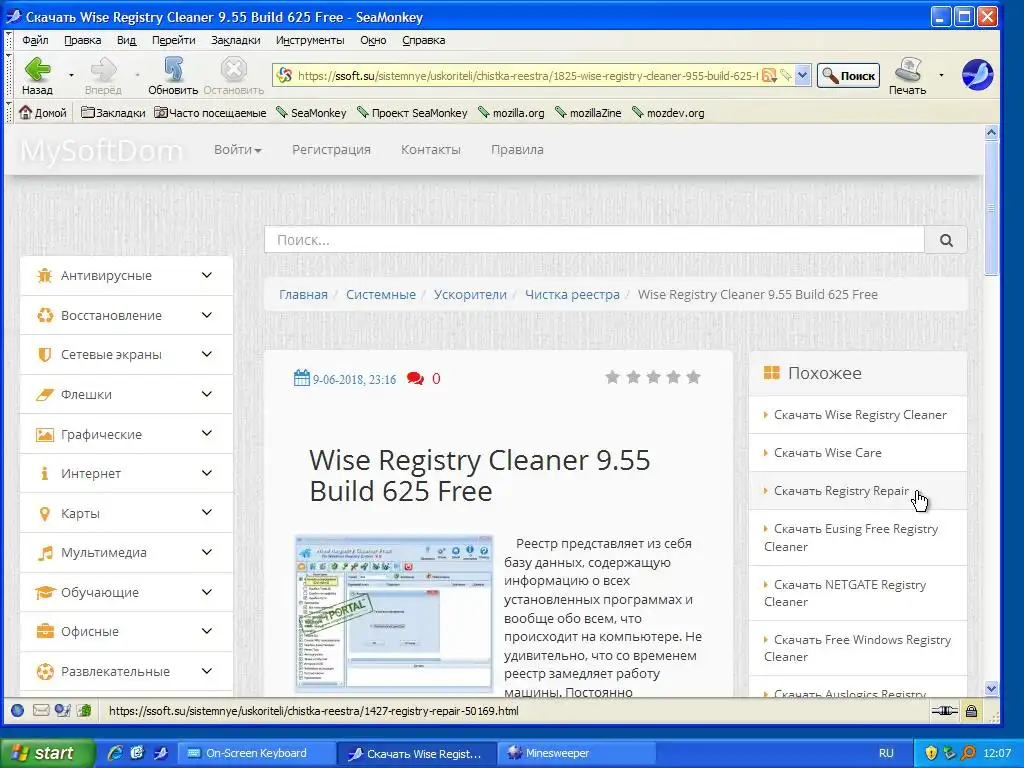Click the magnifier search button on site

point(946,240)
